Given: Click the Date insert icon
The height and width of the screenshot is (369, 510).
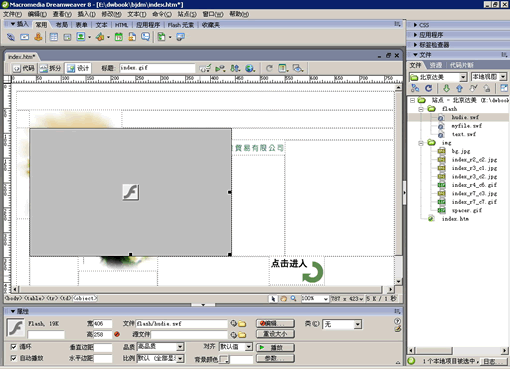Looking at the screenshot, I should tap(119, 37).
